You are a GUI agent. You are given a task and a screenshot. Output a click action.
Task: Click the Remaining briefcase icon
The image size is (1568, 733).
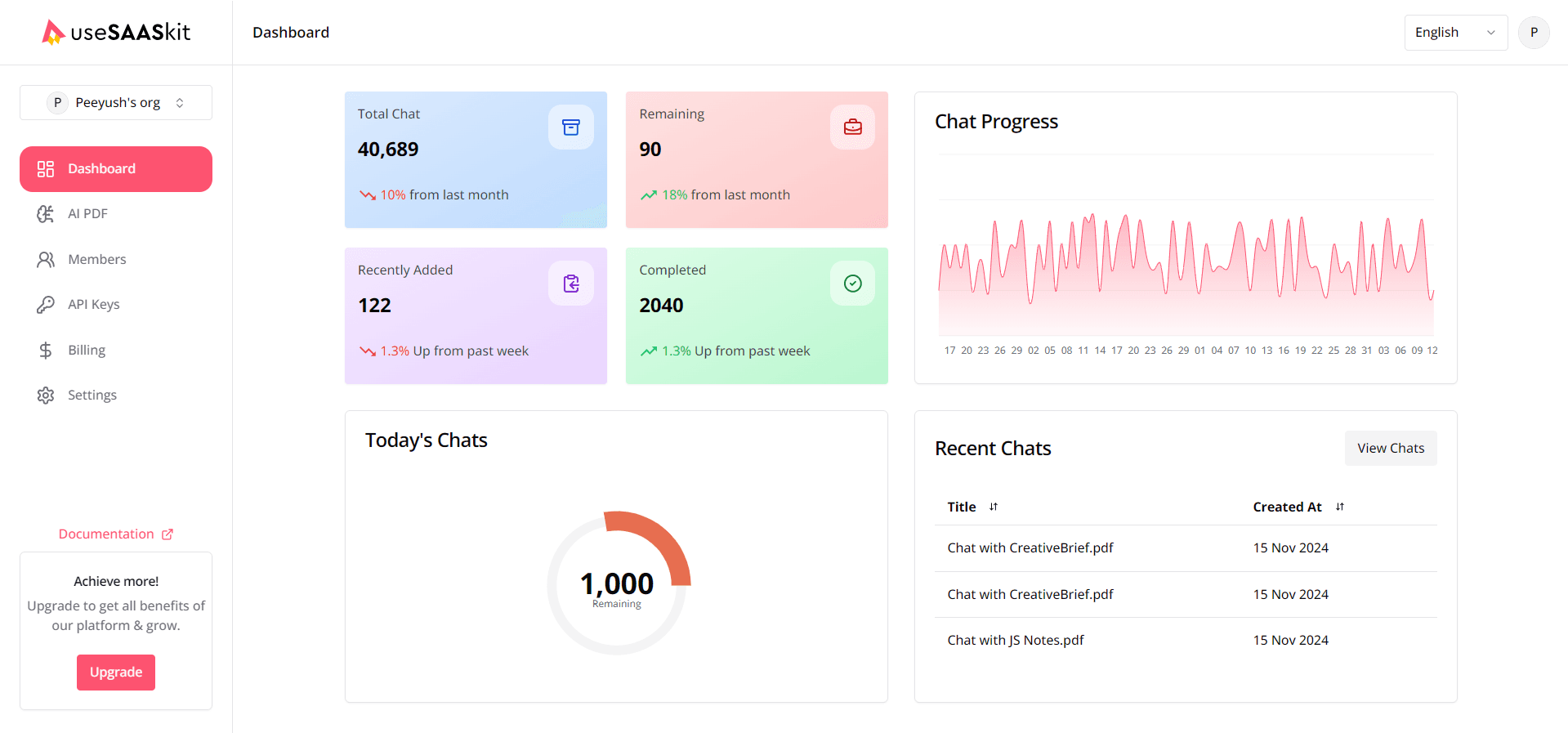(x=852, y=127)
